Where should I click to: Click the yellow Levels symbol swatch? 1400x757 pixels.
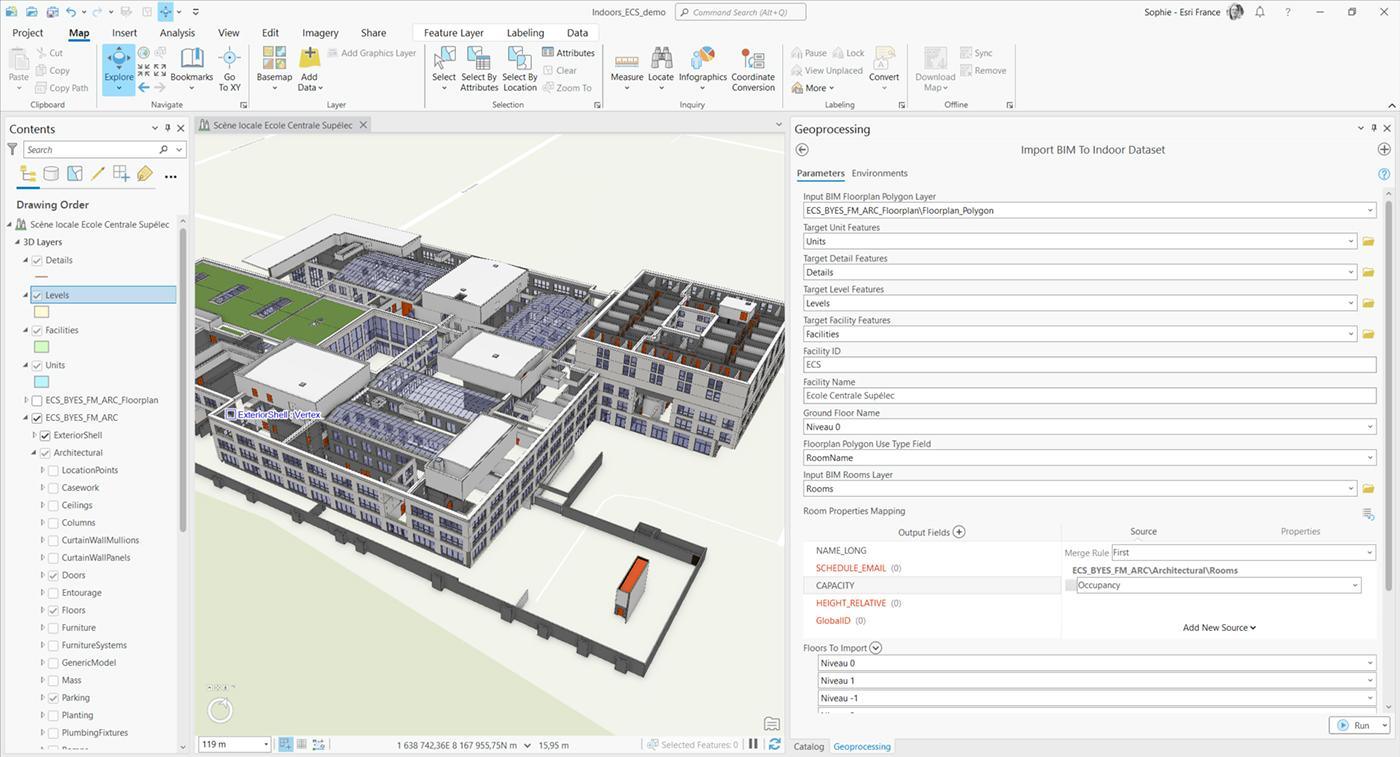point(41,312)
